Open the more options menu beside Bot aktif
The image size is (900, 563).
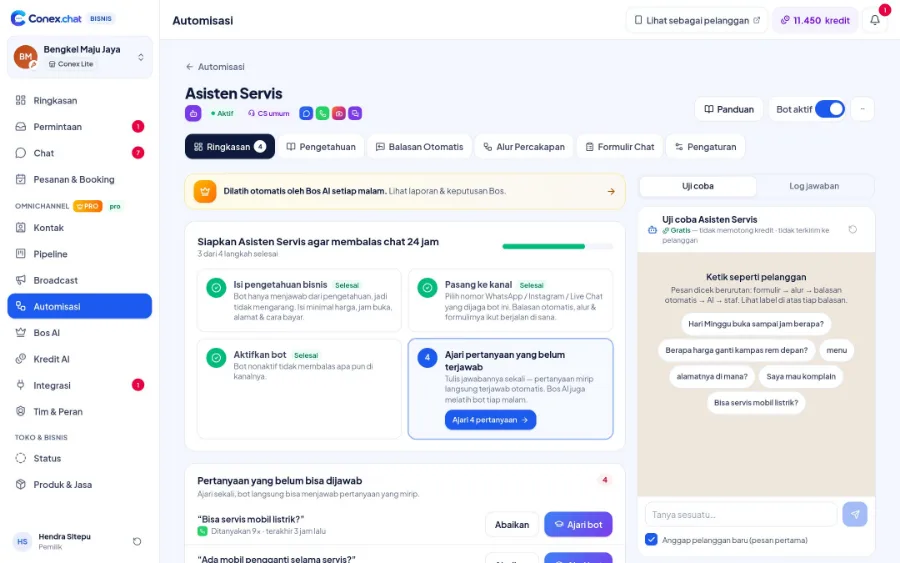[x=862, y=109]
